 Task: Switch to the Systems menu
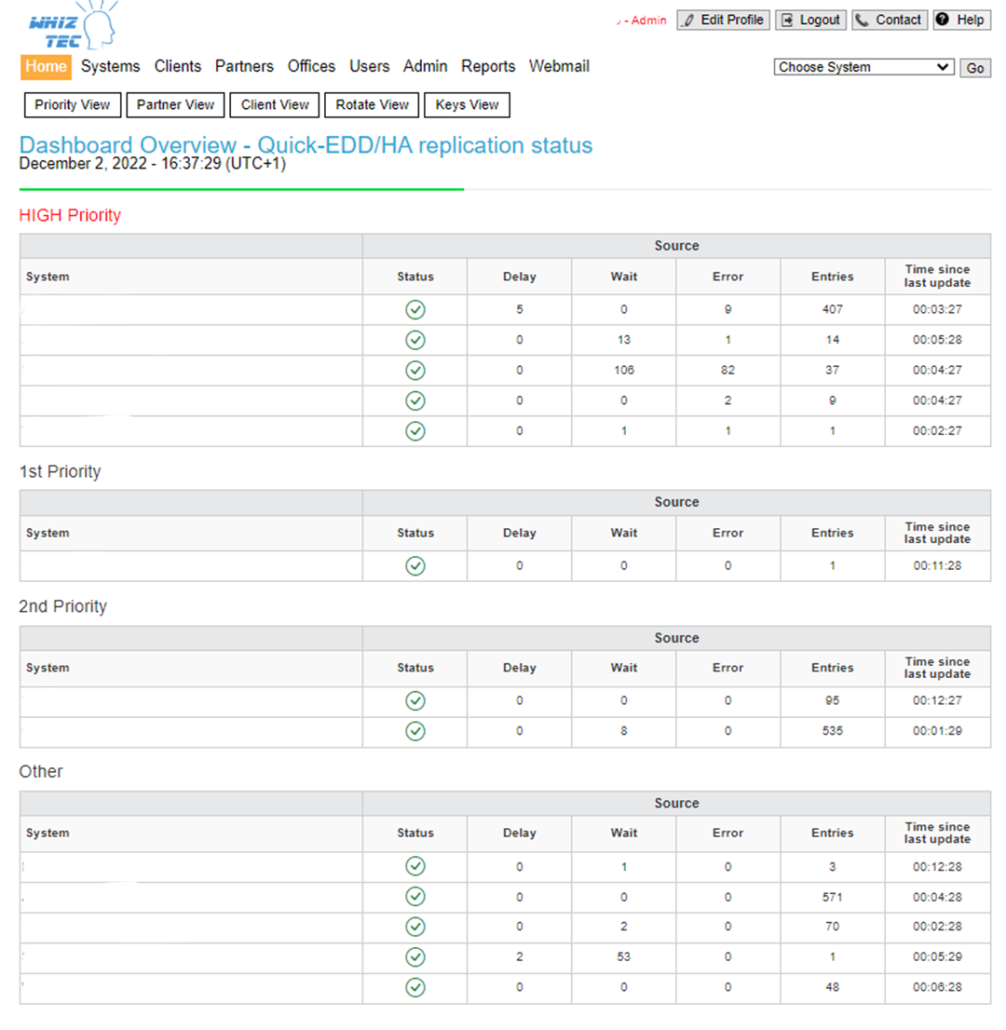point(110,66)
